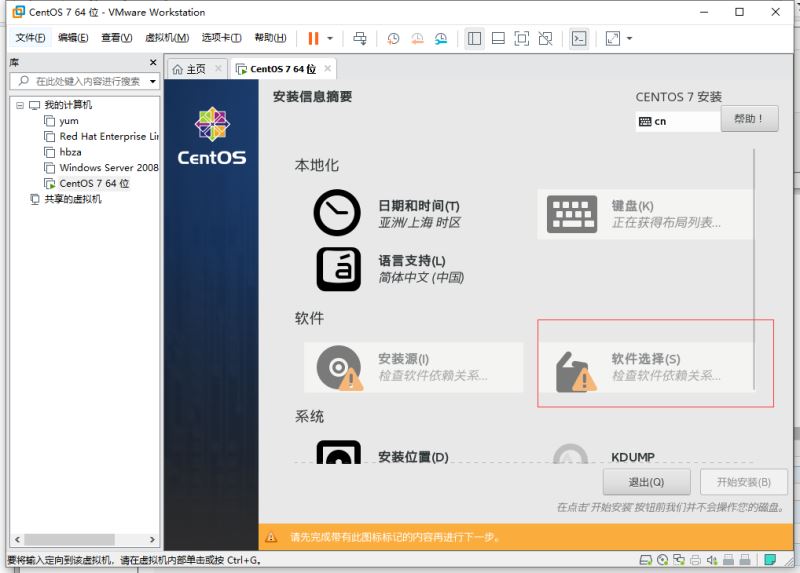Close the CentOS 7 64 位 tab

coord(327,69)
